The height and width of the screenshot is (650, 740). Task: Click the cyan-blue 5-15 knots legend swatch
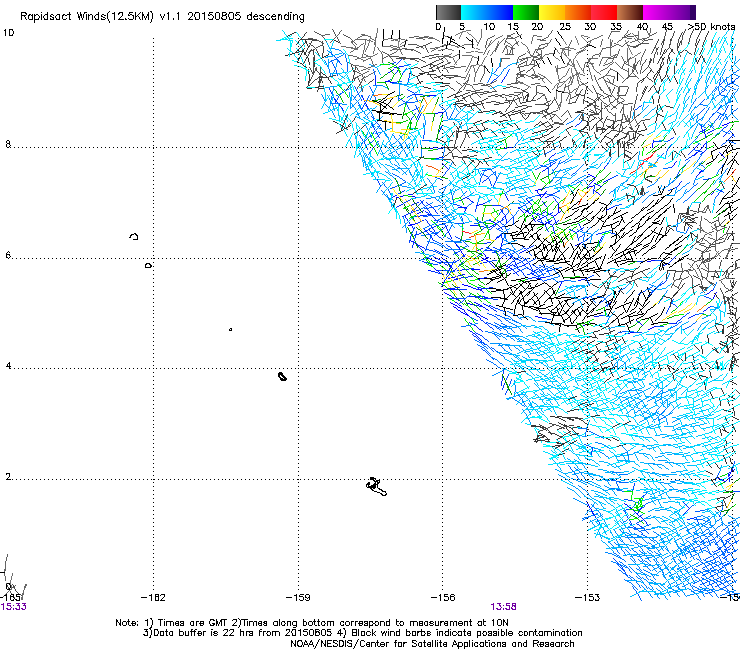(487, 12)
